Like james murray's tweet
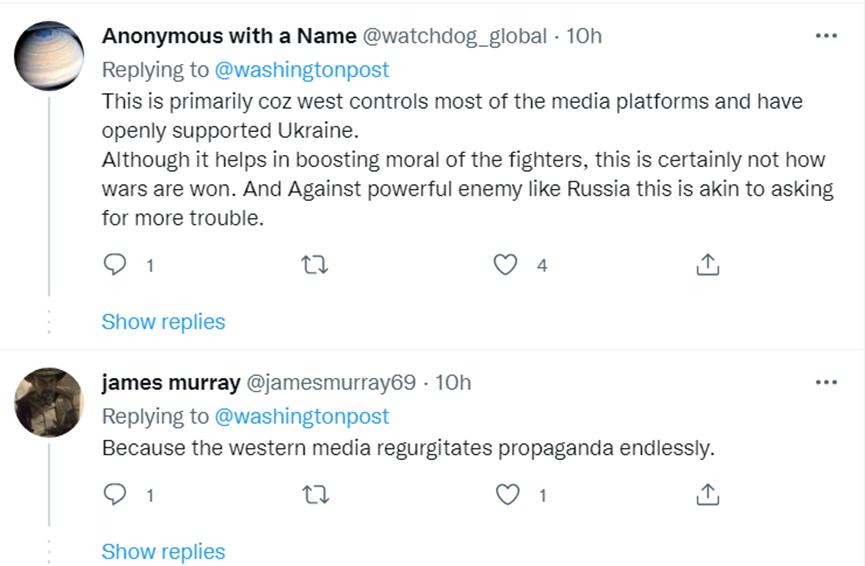This screenshot has width=865, height=566. [508, 495]
